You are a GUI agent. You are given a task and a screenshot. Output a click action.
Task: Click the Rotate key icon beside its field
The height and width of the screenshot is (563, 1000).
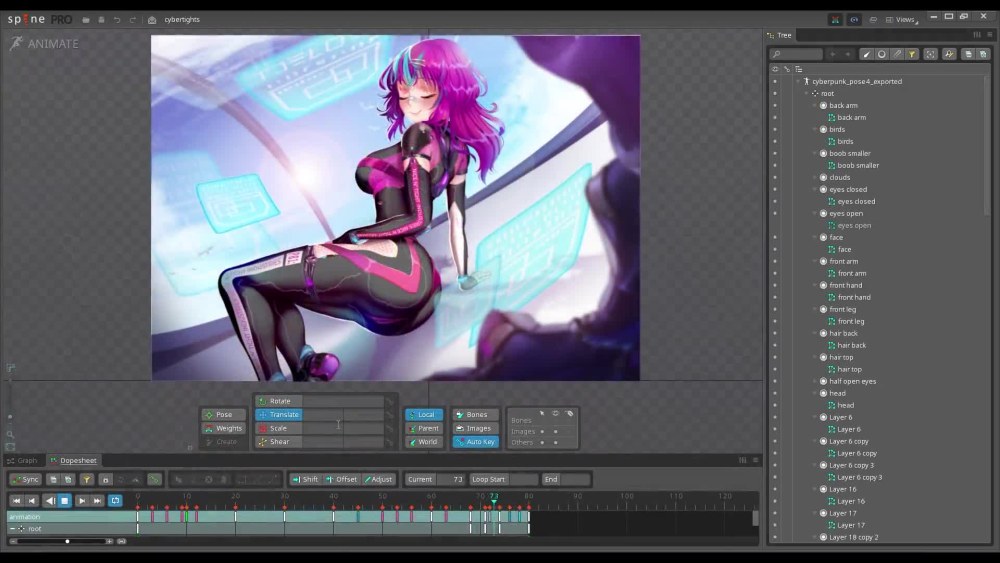pos(389,402)
